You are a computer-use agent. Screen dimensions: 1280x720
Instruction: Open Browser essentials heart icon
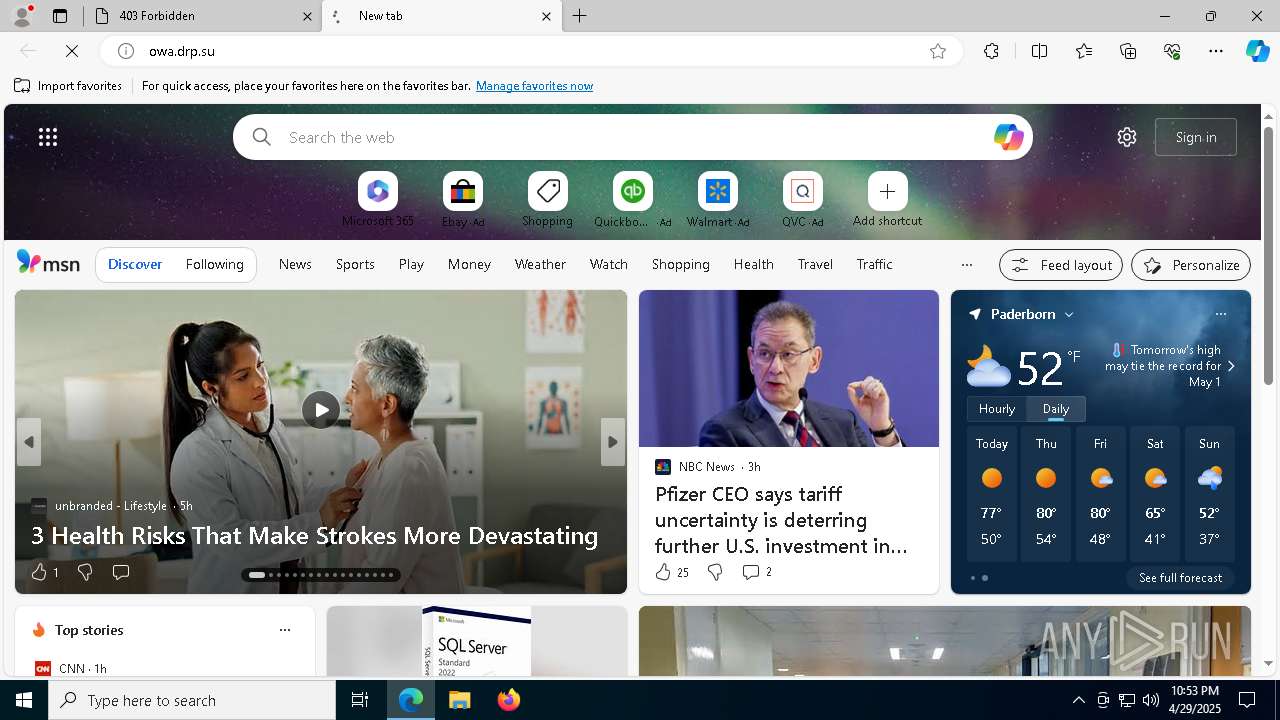pos(1172,51)
